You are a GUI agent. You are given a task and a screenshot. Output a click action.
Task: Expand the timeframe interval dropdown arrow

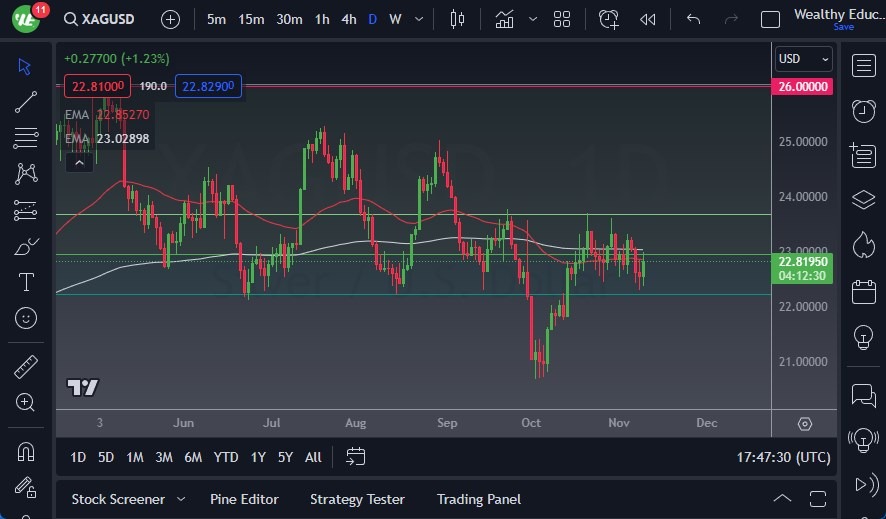[x=419, y=19]
